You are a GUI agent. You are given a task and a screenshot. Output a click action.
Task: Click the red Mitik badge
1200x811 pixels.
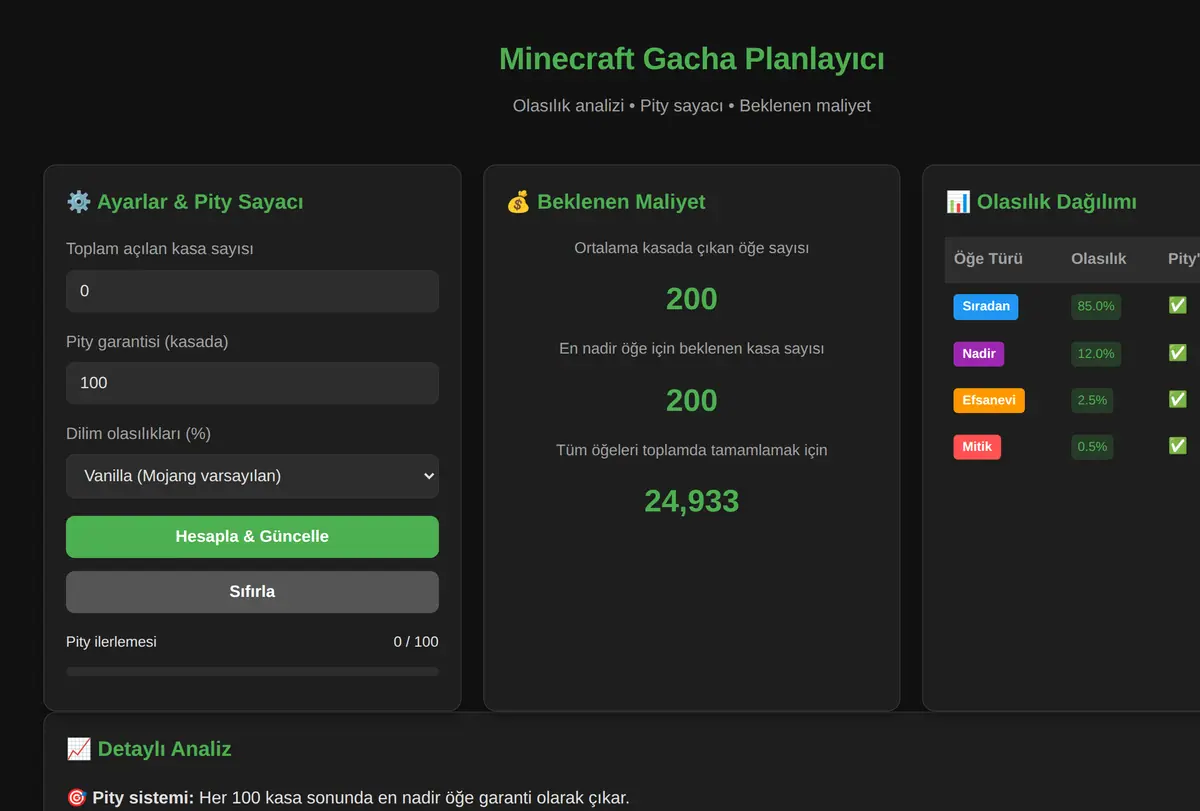coord(977,447)
